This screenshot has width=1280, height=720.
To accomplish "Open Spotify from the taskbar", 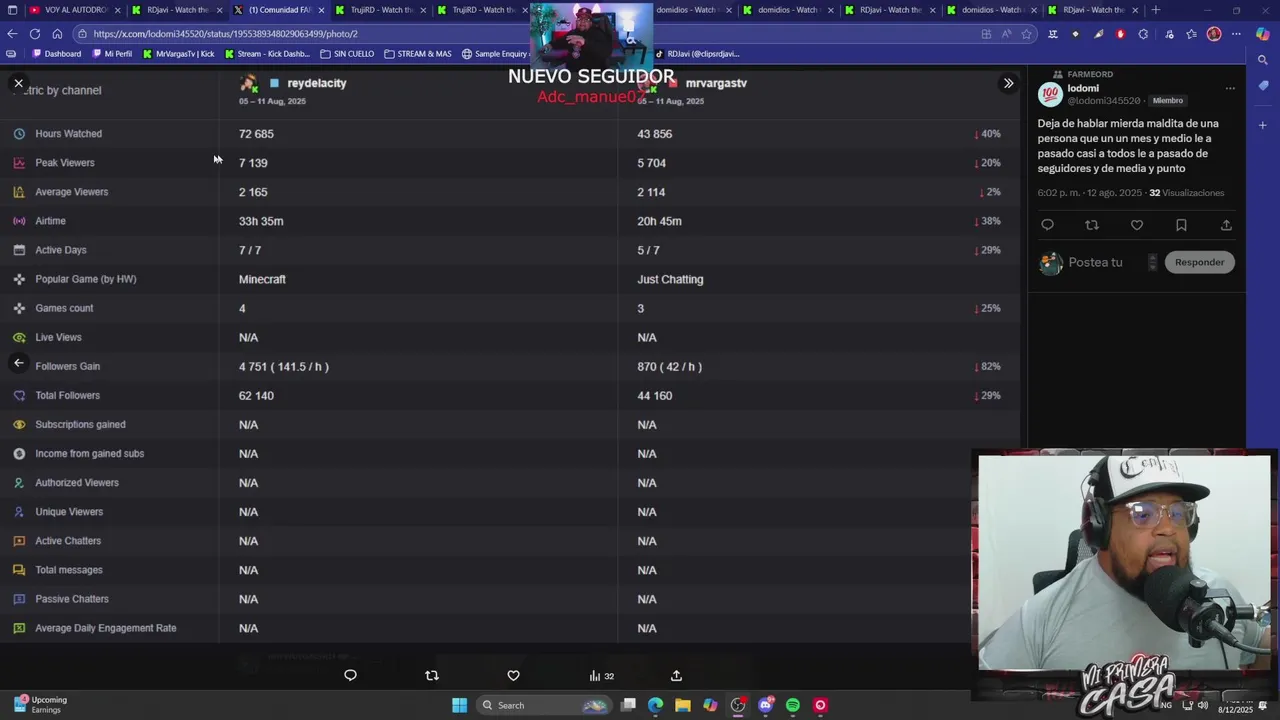I will (x=793, y=705).
